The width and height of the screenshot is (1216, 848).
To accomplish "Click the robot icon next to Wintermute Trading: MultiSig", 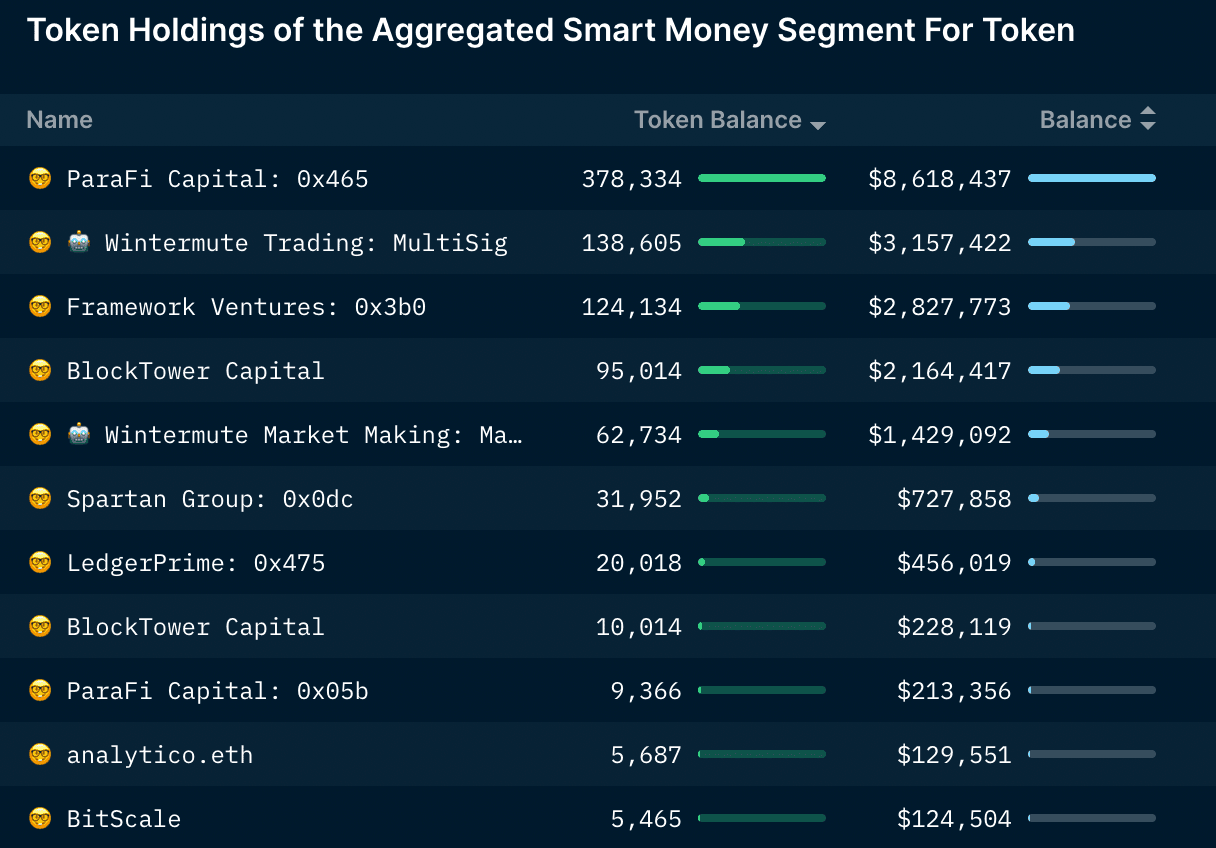I will click(x=78, y=242).
